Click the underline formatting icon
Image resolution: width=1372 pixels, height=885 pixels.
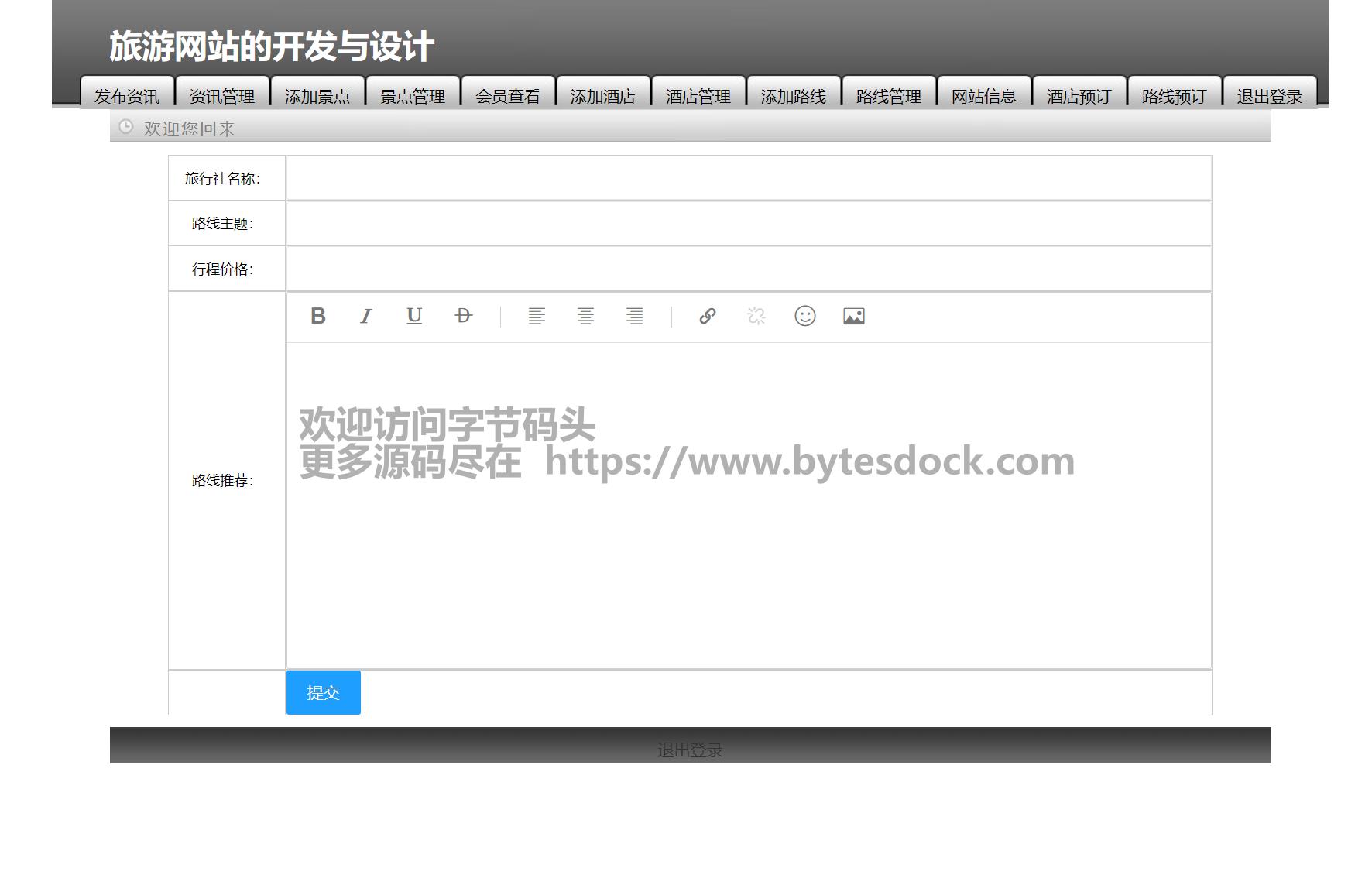[414, 316]
